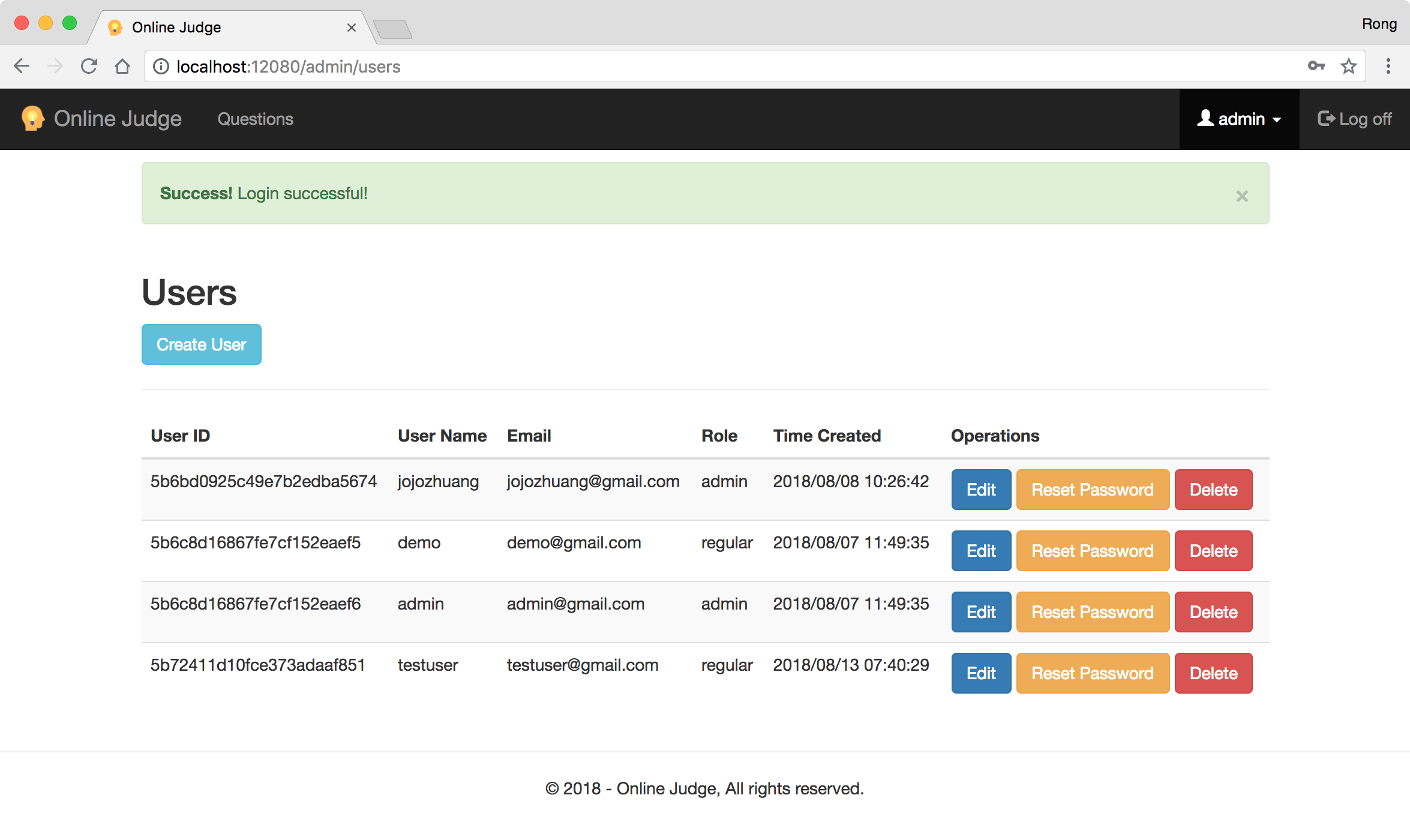Delete the testuser account
The height and width of the screenshot is (840, 1410).
1213,673
